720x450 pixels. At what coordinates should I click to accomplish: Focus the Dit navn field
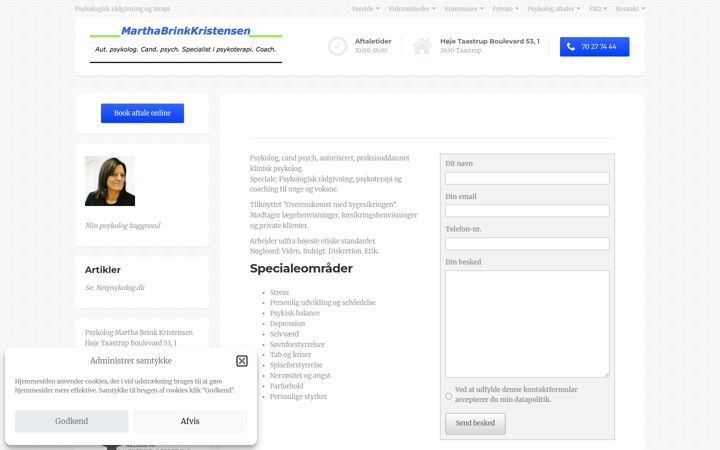527,178
